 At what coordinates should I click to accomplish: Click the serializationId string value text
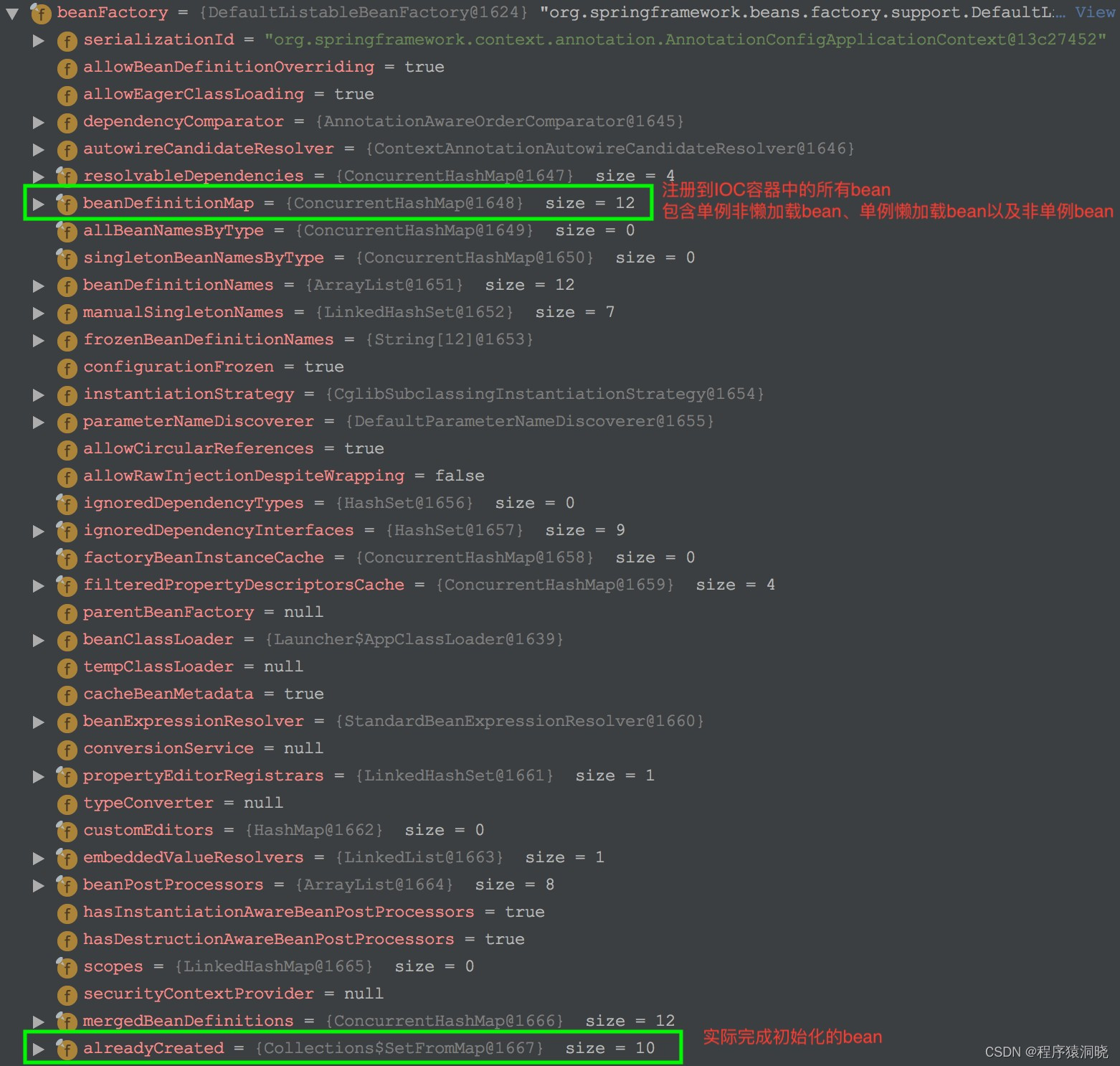point(685,39)
